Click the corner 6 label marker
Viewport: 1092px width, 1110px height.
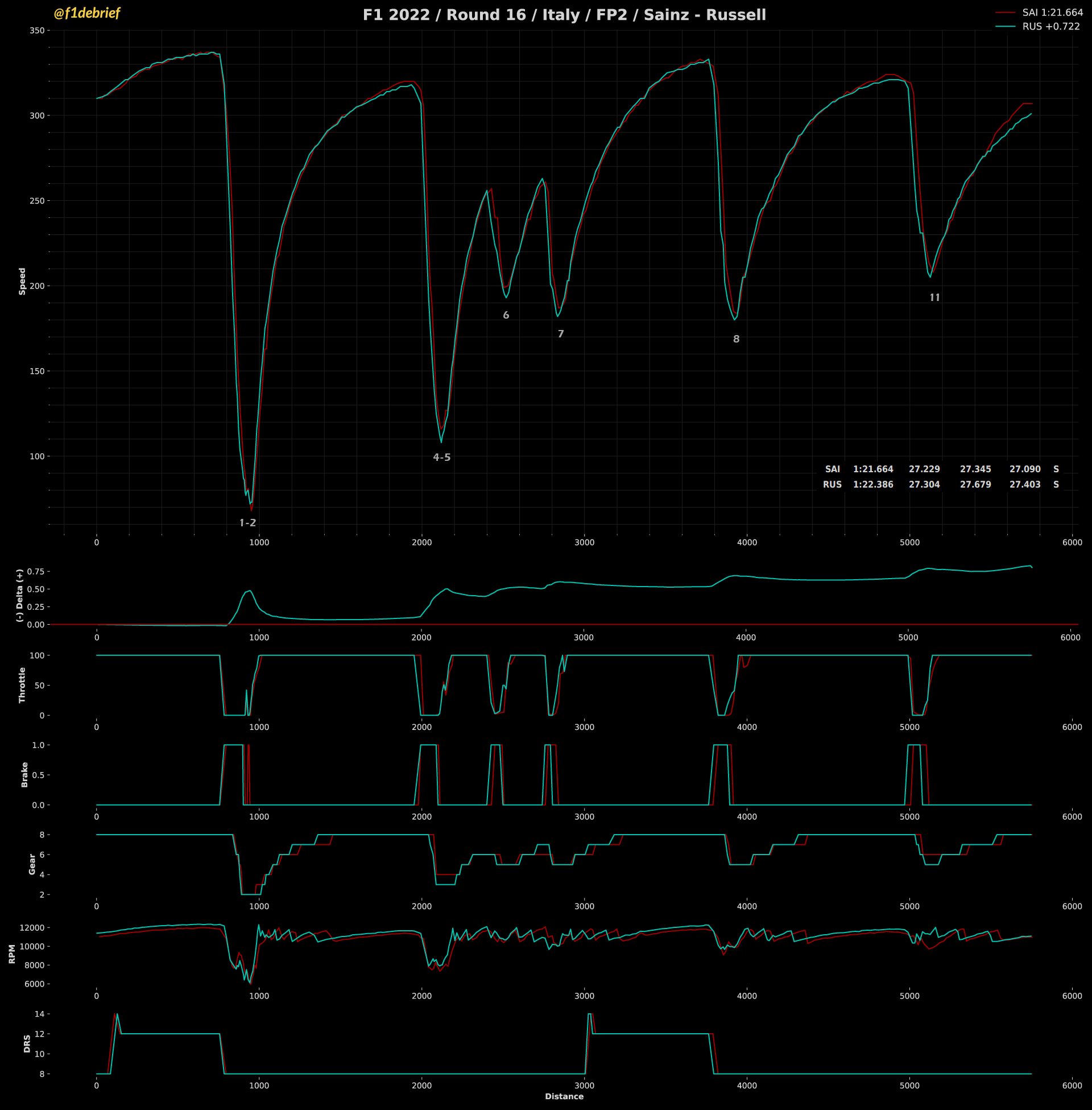506,315
